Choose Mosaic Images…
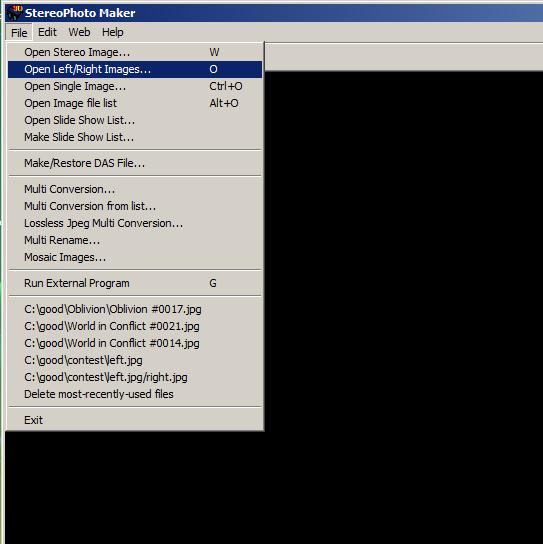The image size is (543, 544). 135,257
